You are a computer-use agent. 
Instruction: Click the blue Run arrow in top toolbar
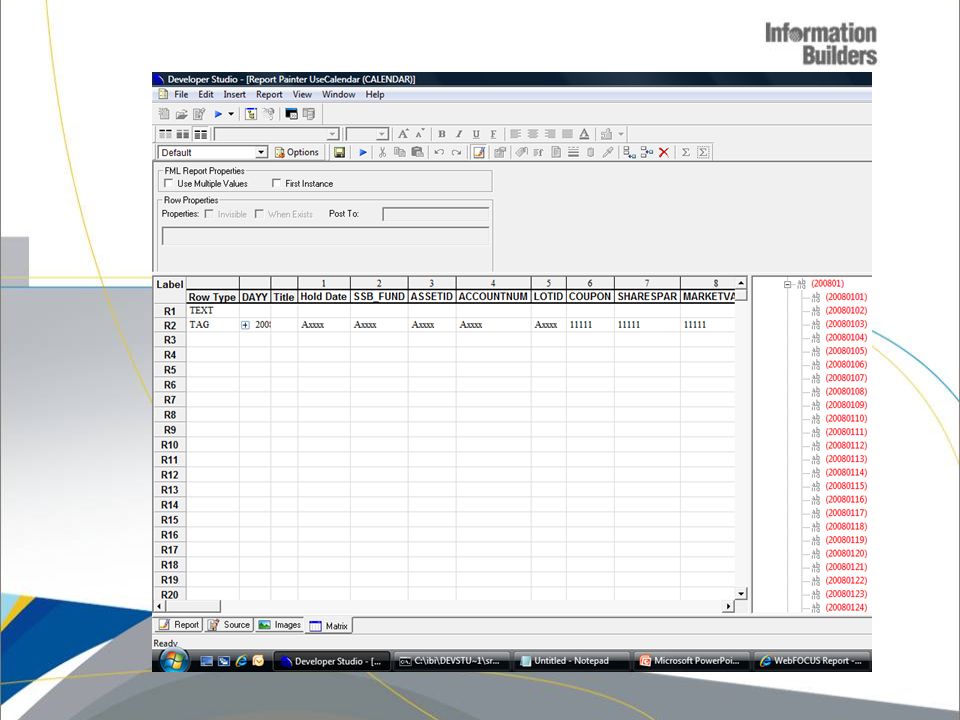(x=218, y=114)
